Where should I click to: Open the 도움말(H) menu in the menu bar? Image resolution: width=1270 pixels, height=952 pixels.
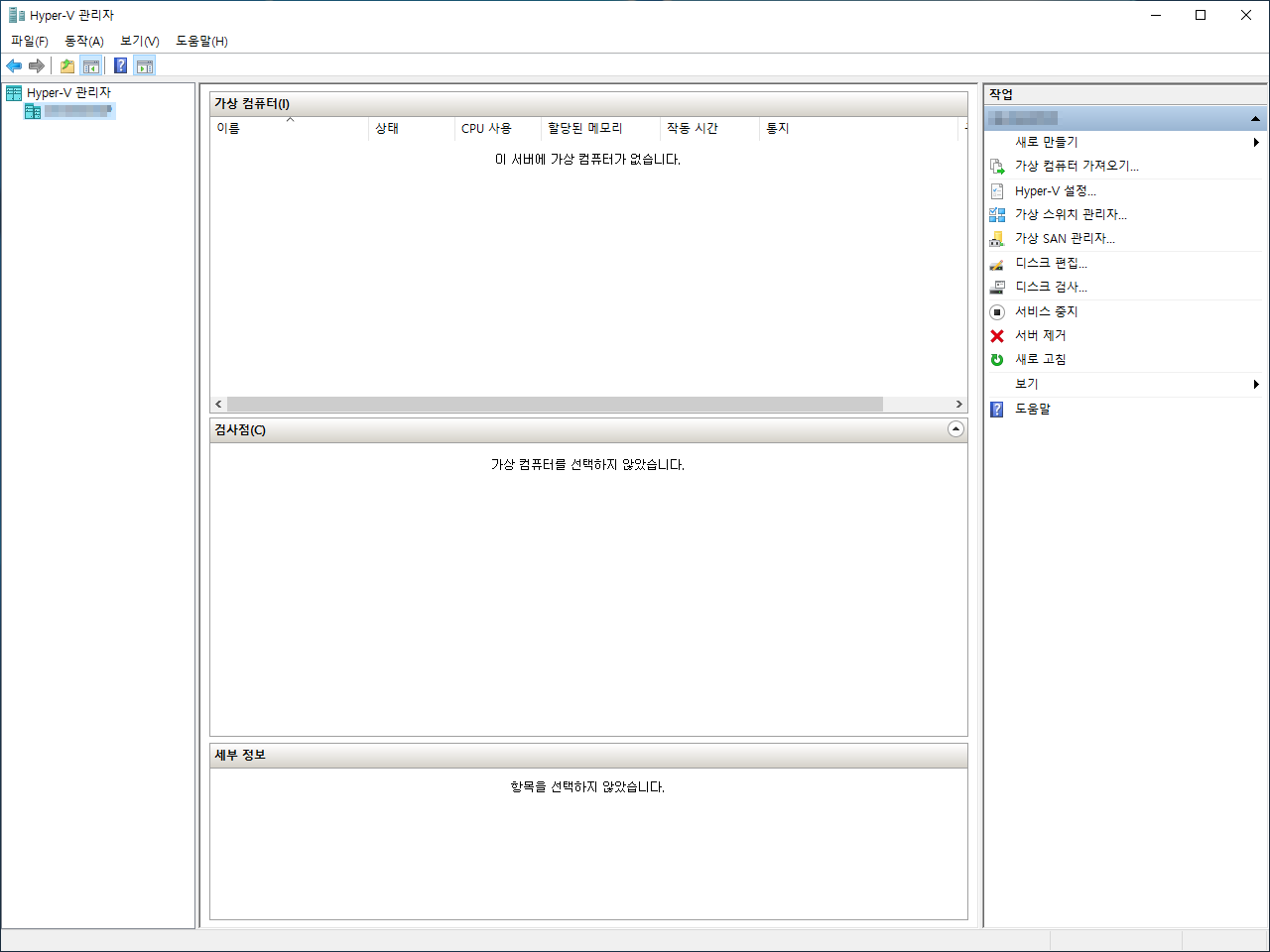click(201, 41)
